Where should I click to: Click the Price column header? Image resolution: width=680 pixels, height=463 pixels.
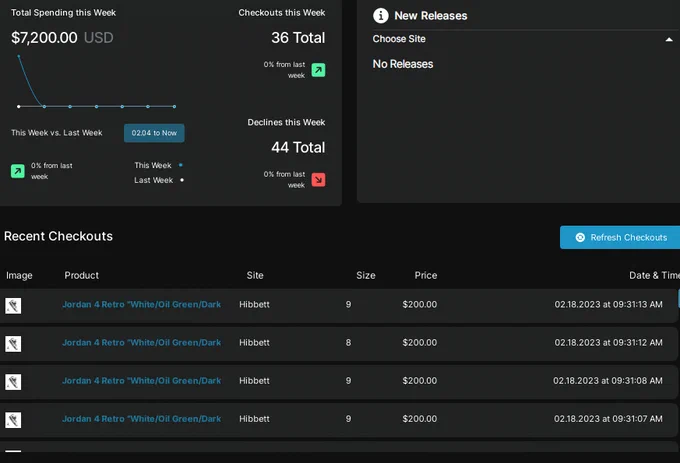coord(425,275)
